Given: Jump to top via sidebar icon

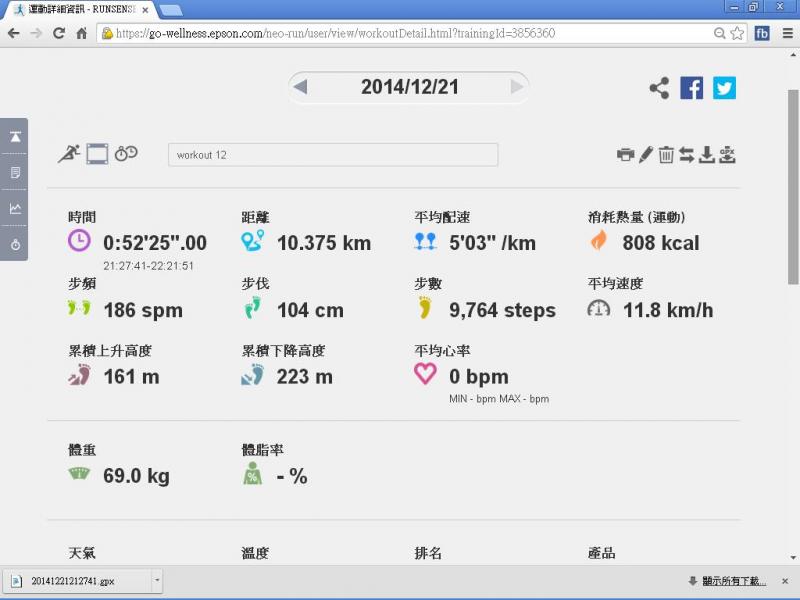Looking at the screenshot, I should 15,137.
